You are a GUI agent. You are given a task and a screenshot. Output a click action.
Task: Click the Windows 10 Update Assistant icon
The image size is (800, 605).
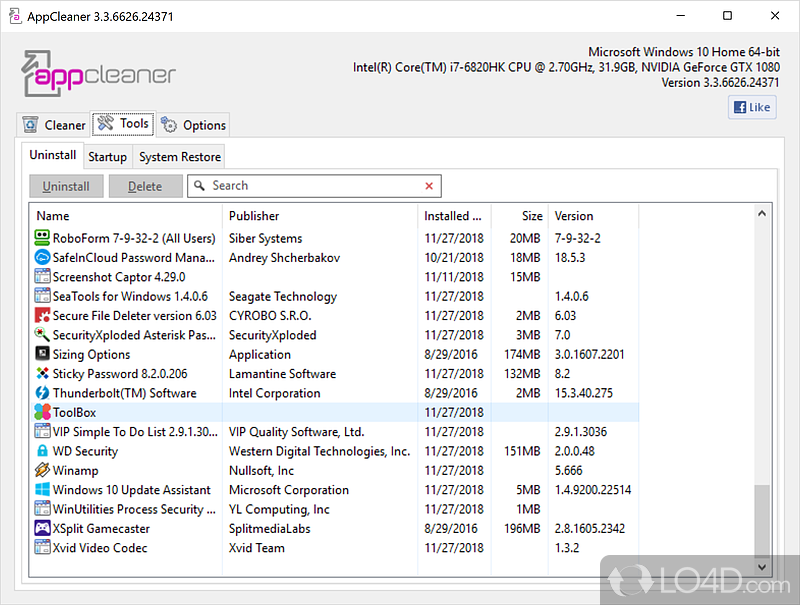pyautogui.click(x=43, y=490)
